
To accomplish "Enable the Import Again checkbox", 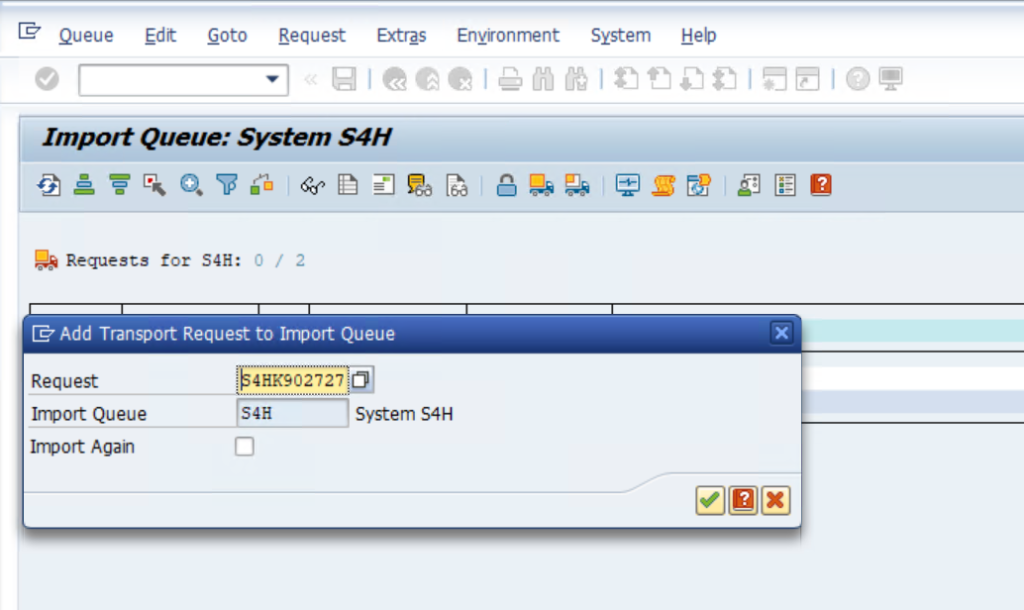I will [x=244, y=447].
